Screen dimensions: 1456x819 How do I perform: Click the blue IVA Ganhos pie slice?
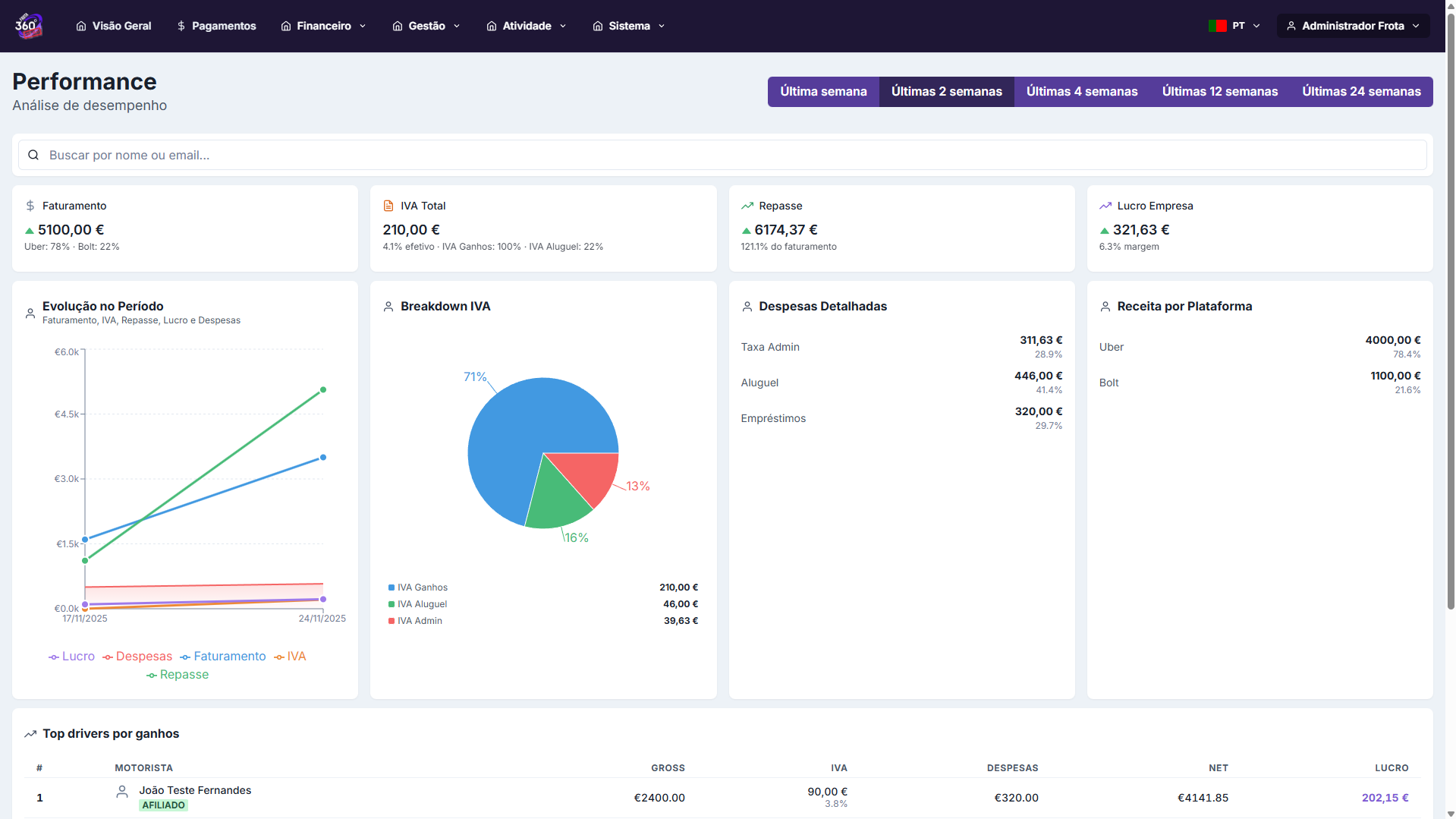point(516,433)
